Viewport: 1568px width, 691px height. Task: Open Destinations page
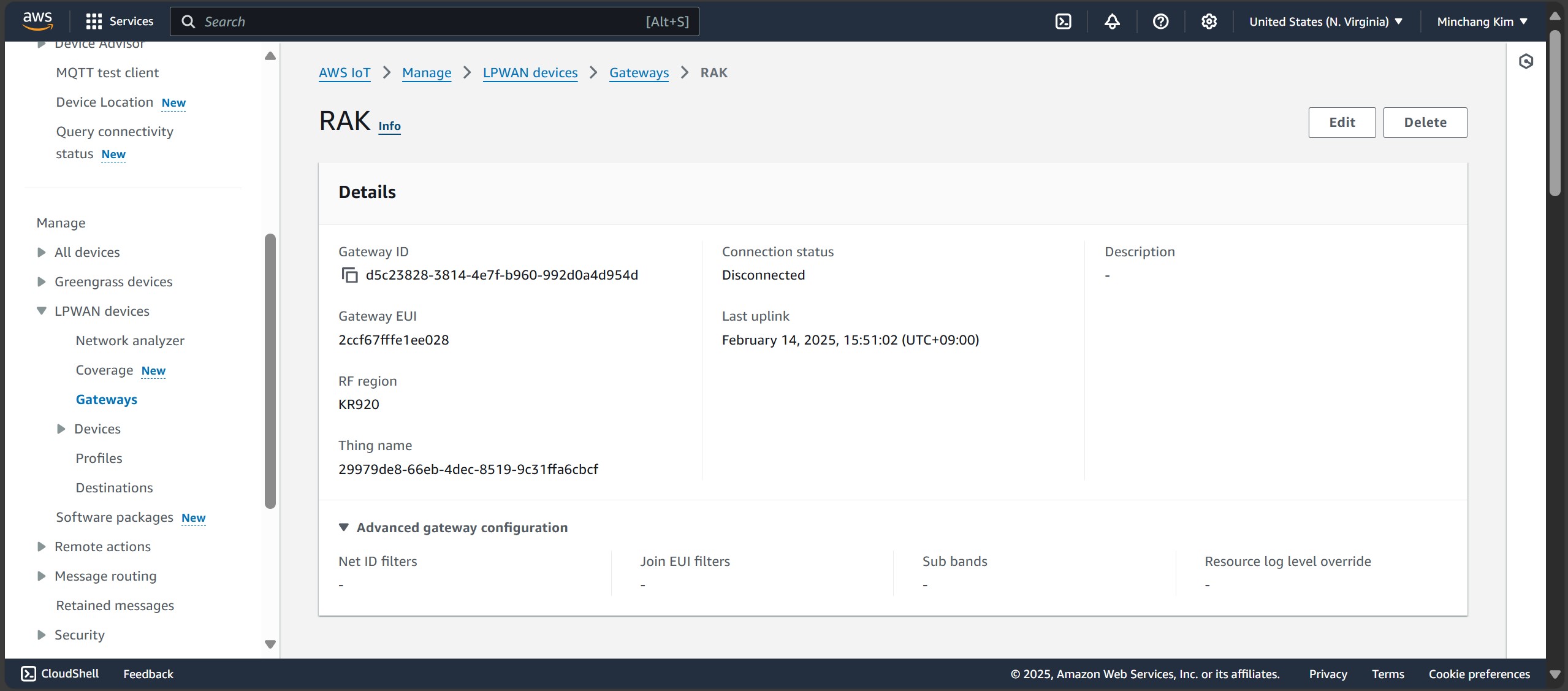[x=114, y=487]
